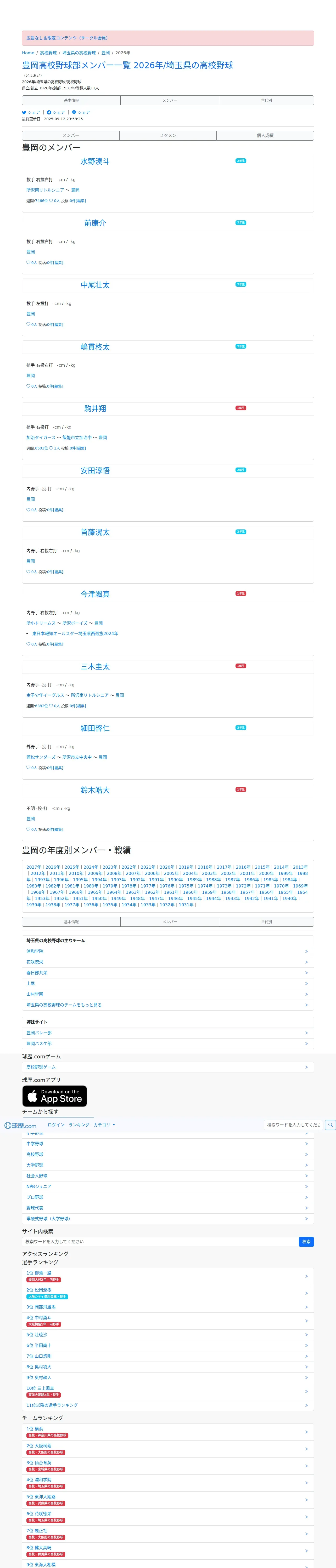Open 埼玉県の高校野球 breadcrumb link
Image resolution: width=336 pixels, height=1568 pixels.
[x=79, y=53]
